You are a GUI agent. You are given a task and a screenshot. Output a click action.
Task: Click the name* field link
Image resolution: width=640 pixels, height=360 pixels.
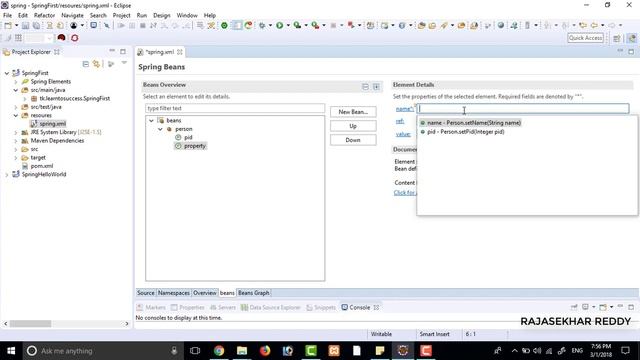(404, 109)
